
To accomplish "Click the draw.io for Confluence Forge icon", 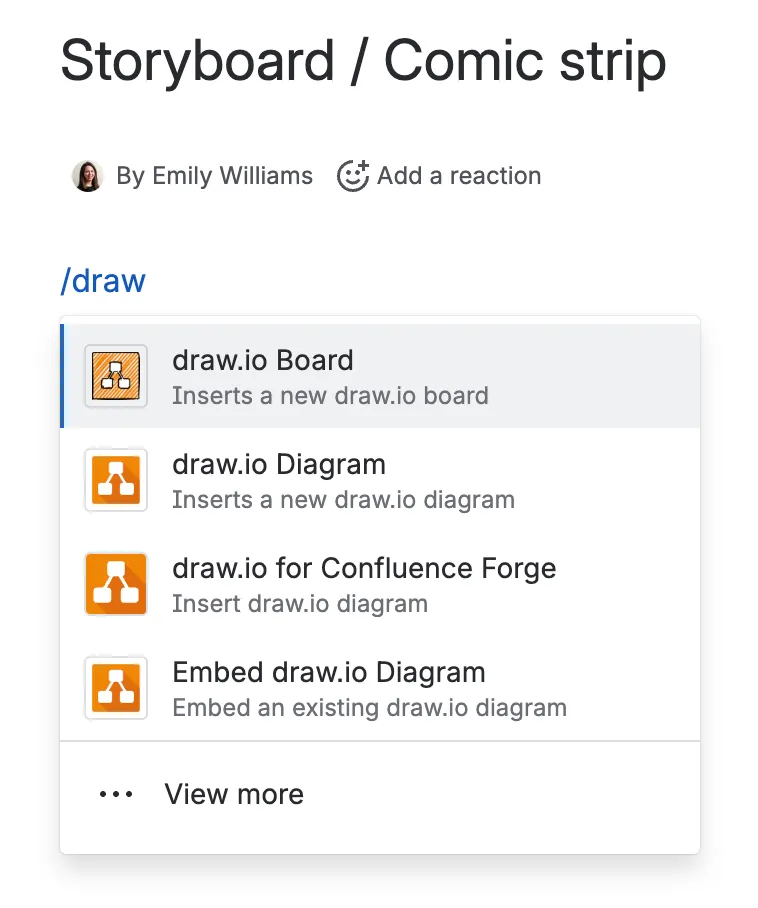I will click(116, 584).
